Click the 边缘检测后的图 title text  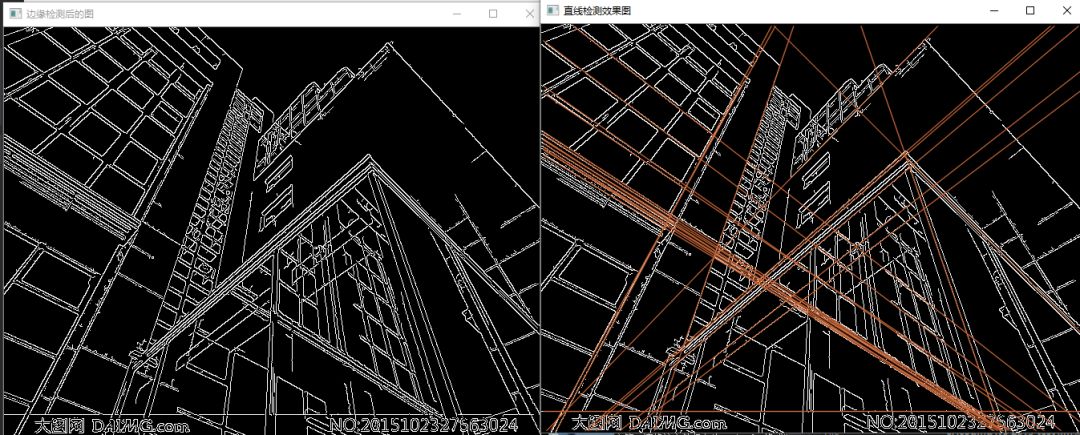pyautogui.click(x=59, y=14)
